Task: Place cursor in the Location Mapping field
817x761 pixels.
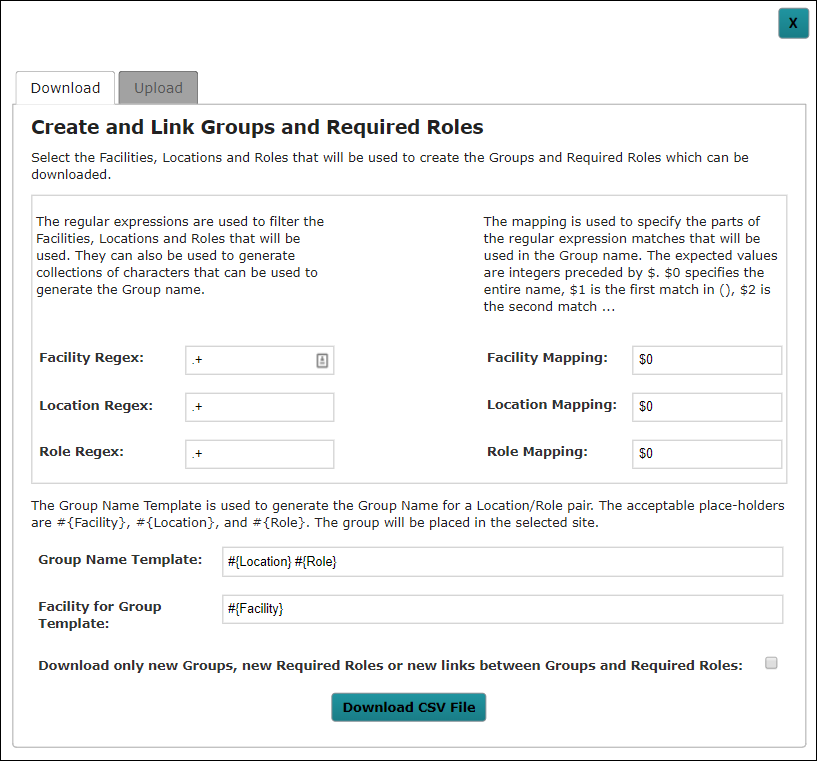Action: (x=706, y=407)
